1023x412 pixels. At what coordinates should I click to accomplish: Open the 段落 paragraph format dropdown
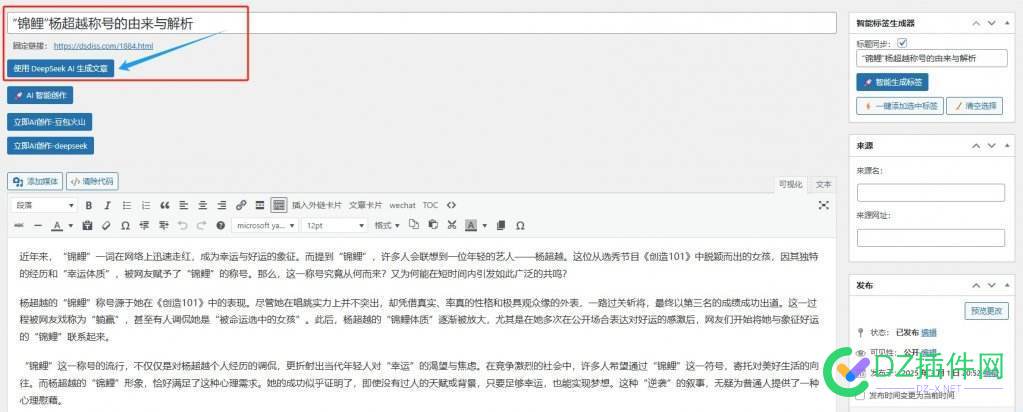(x=45, y=205)
